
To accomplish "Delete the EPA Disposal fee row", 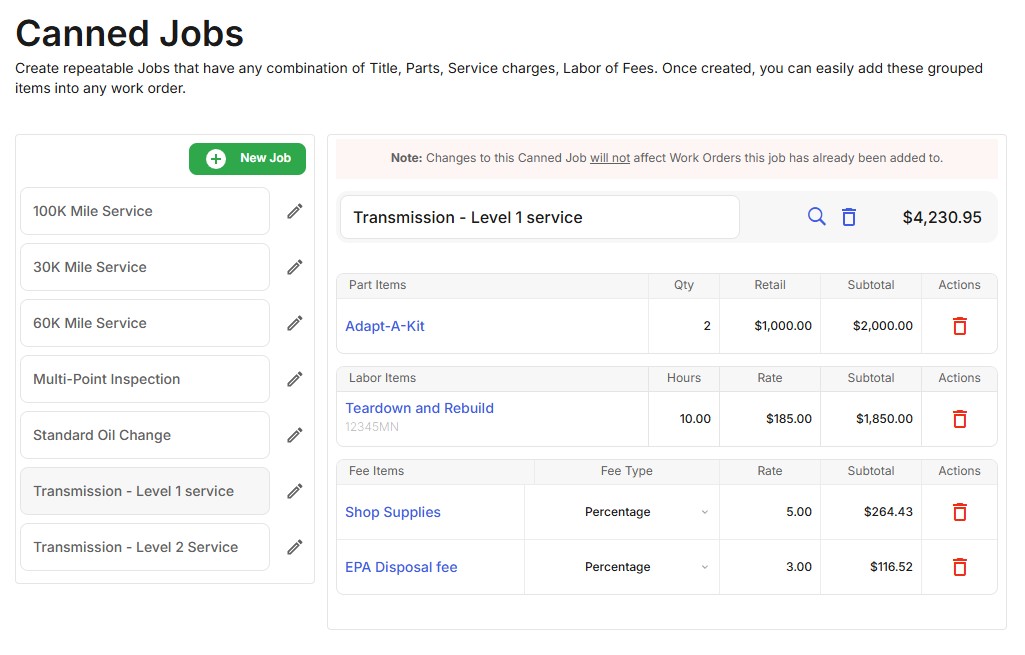I will (959, 566).
